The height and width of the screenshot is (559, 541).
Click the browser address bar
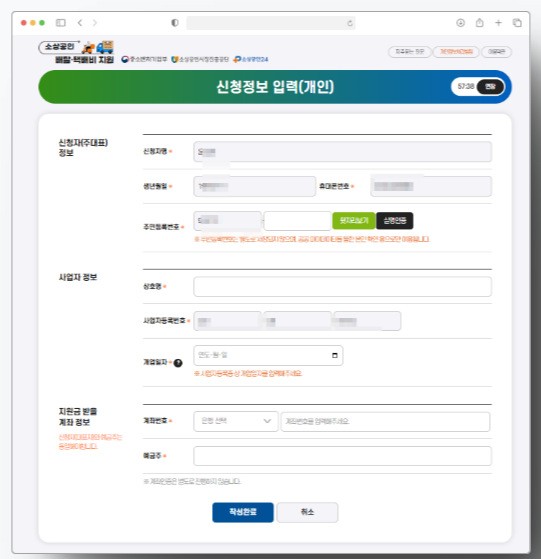270,23
